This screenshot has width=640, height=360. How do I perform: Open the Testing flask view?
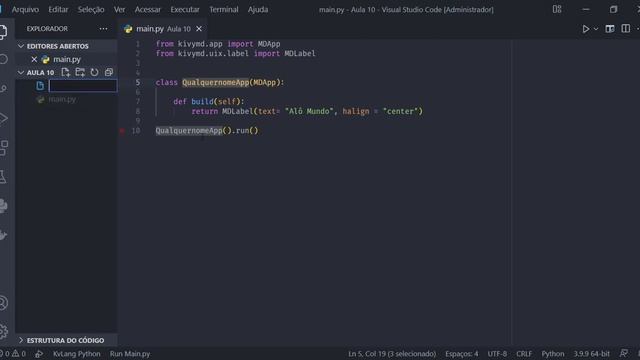click(x=3, y=177)
